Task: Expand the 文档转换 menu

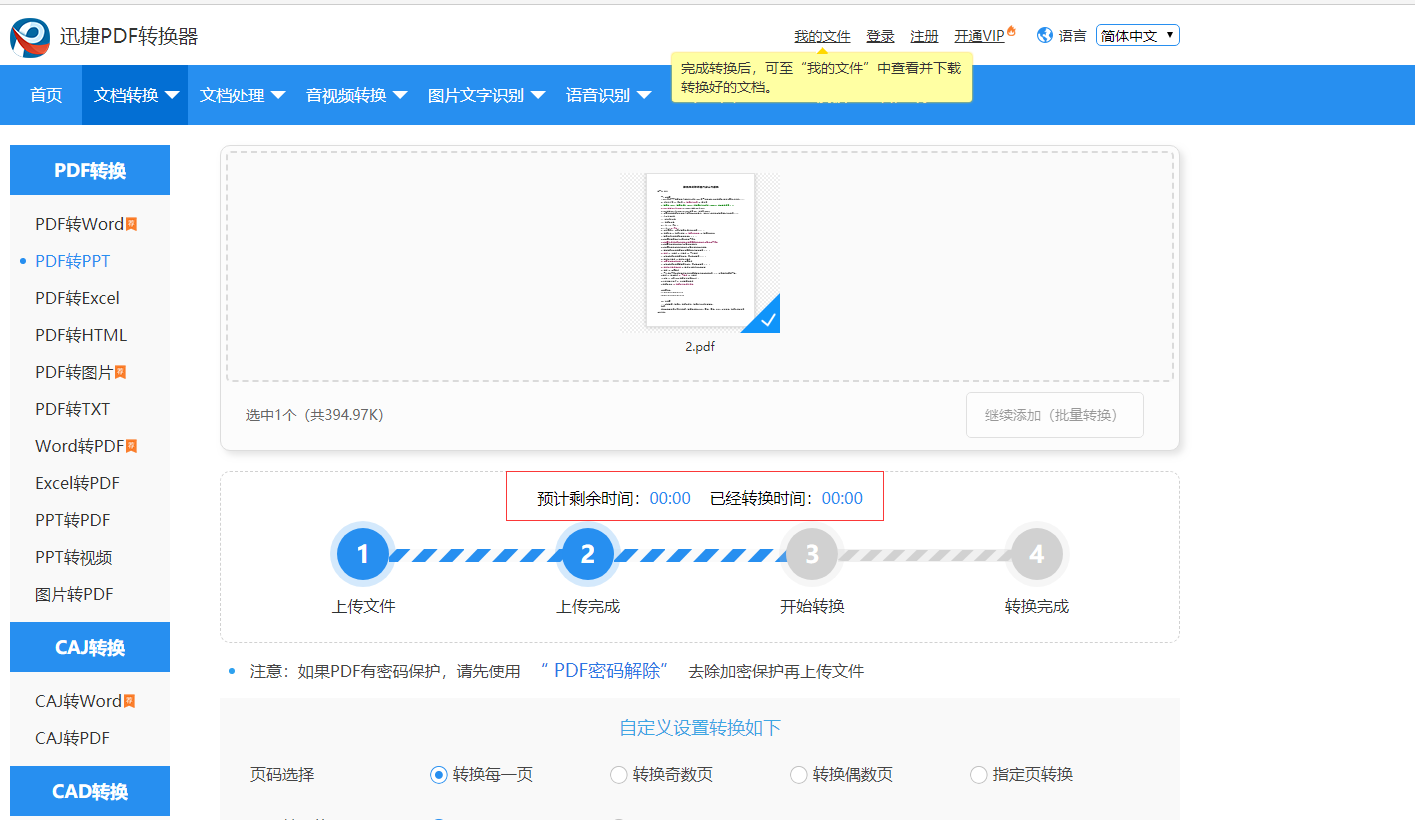Action: point(135,95)
